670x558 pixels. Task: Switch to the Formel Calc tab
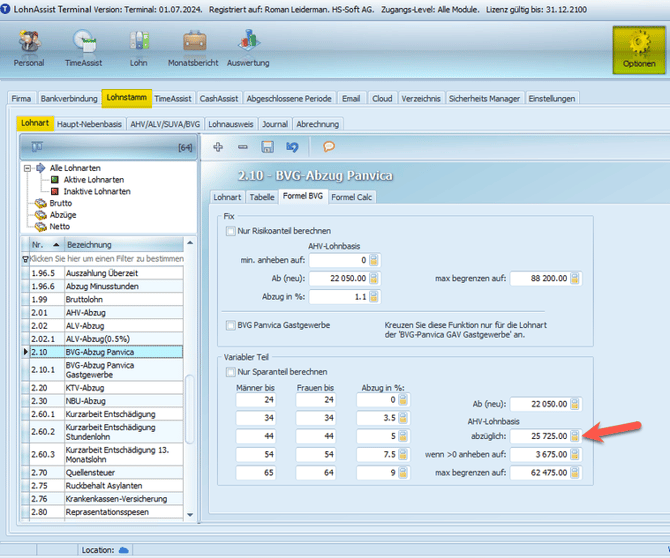(351, 197)
